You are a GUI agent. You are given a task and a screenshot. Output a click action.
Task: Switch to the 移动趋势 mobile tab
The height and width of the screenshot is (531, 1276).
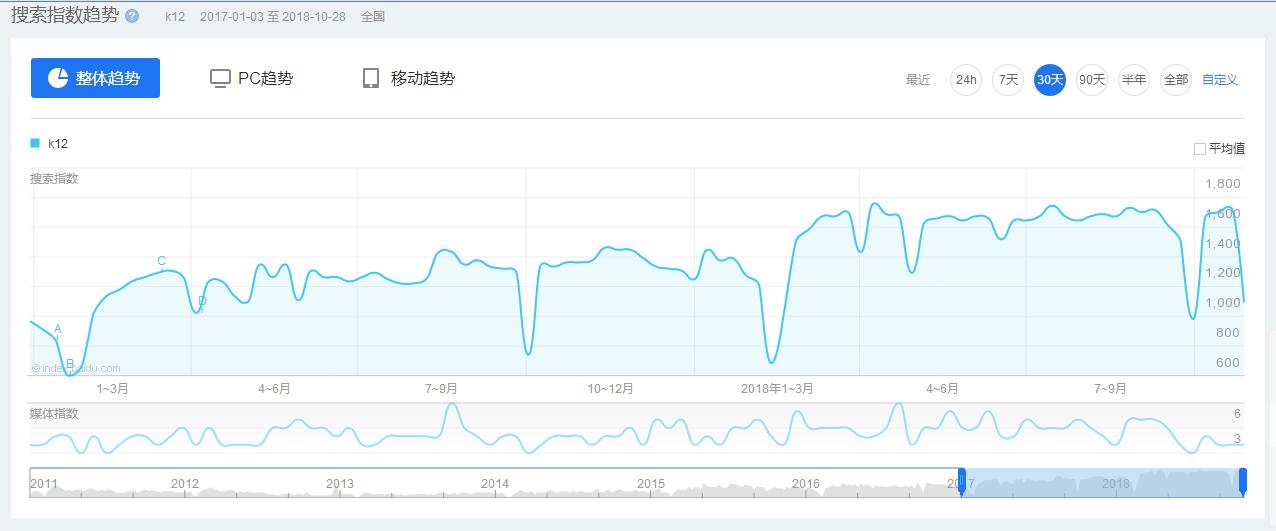(408, 78)
